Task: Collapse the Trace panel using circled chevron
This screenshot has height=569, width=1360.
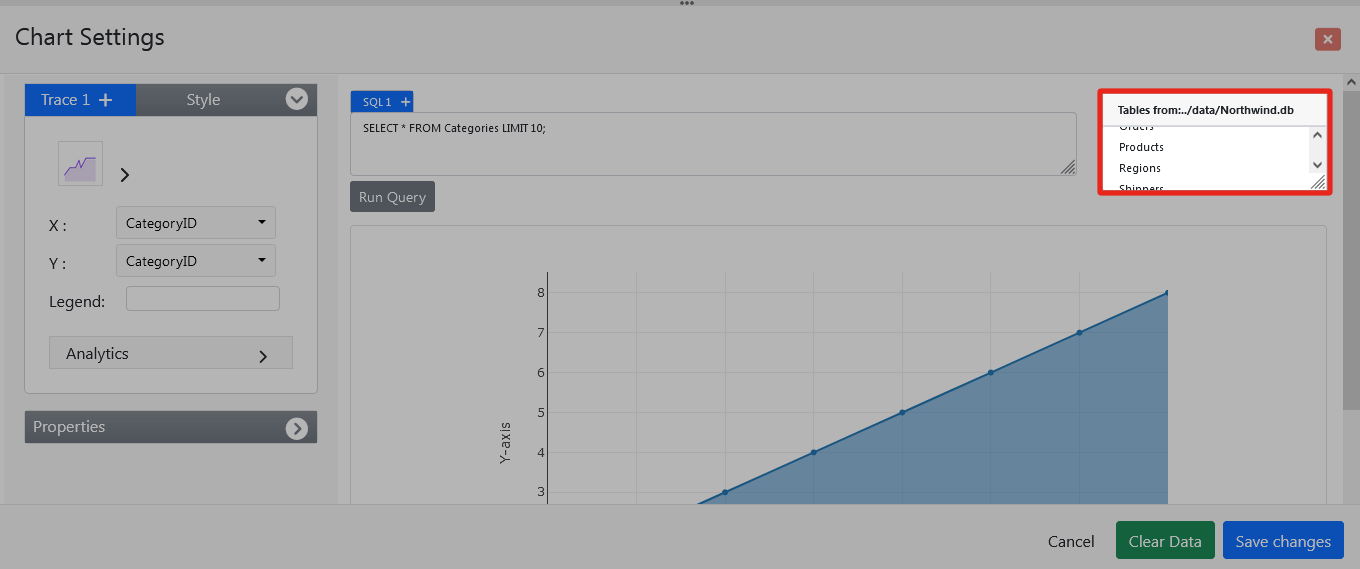Action: point(296,99)
